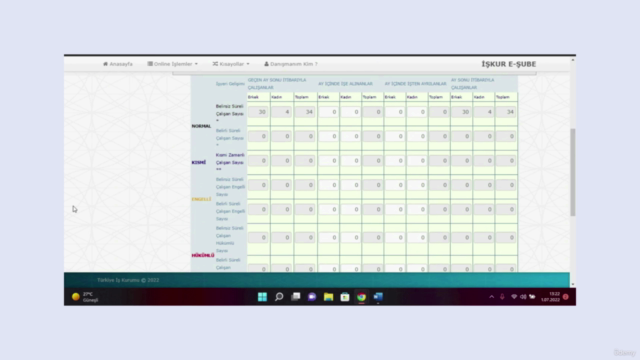Image resolution: width=640 pixels, height=360 pixels.
Task: Click the scrollbar down arrow
Action: 573,284
